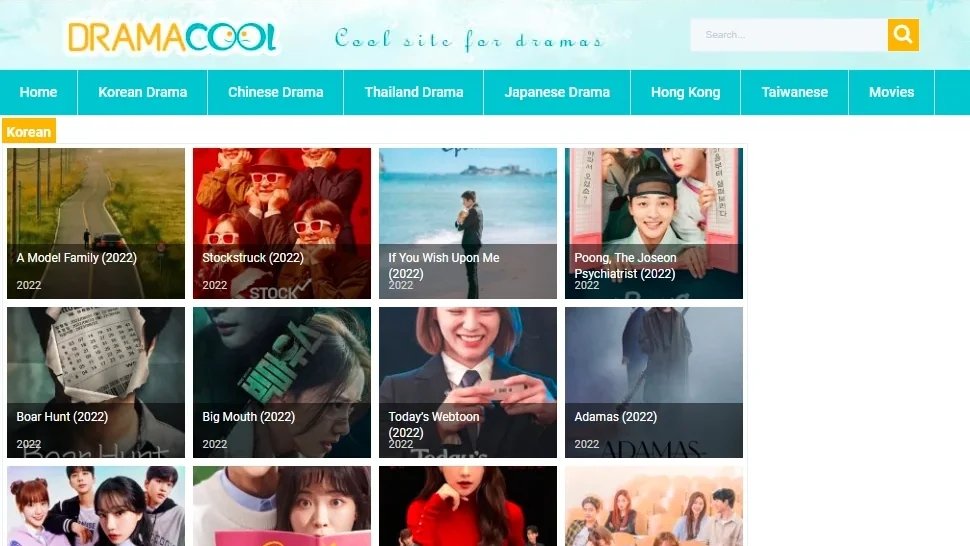Click the DramaCool logo
Screen dimensions: 970x546
tap(171, 38)
